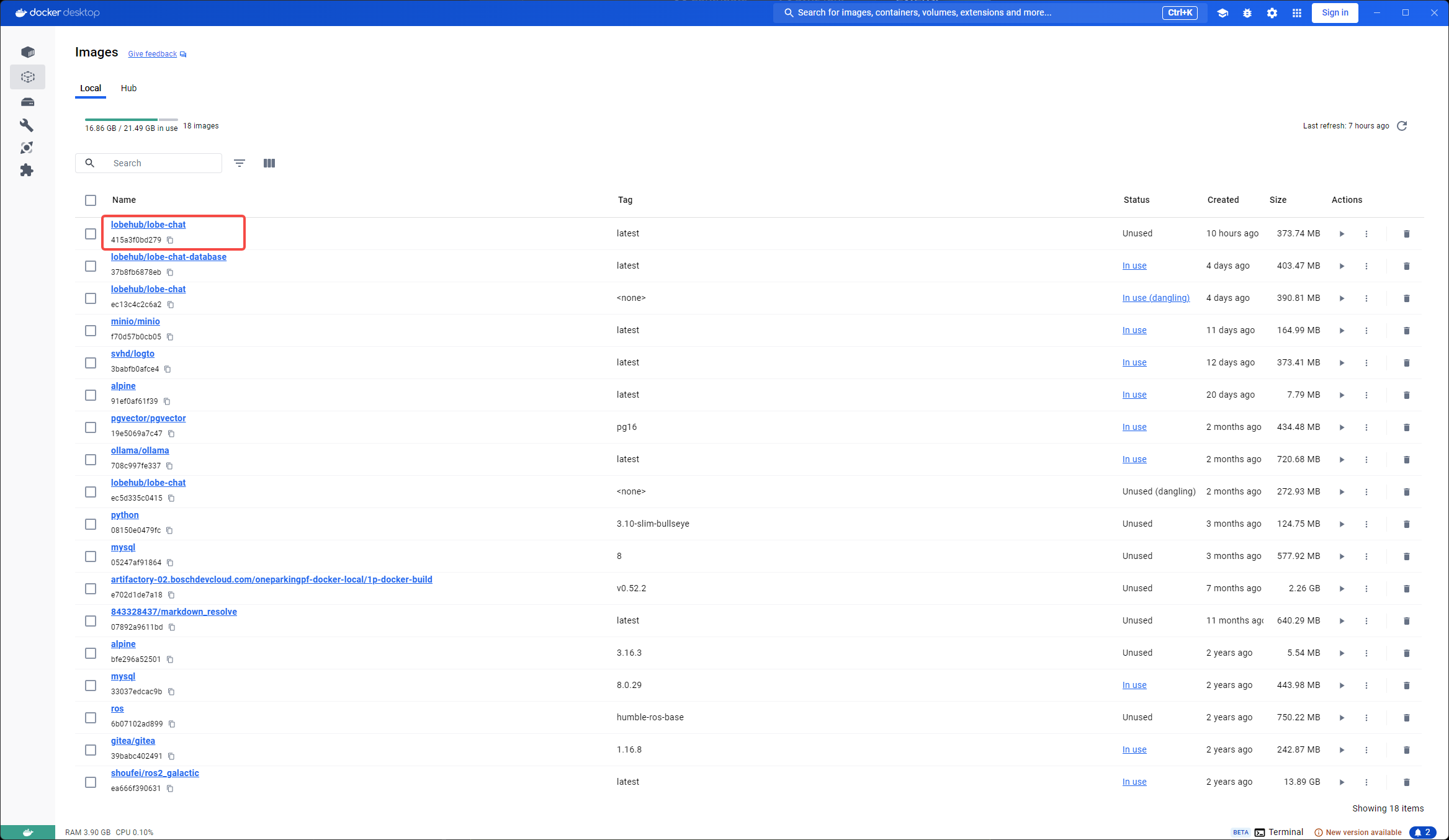Open the column display options

coord(269,163)
